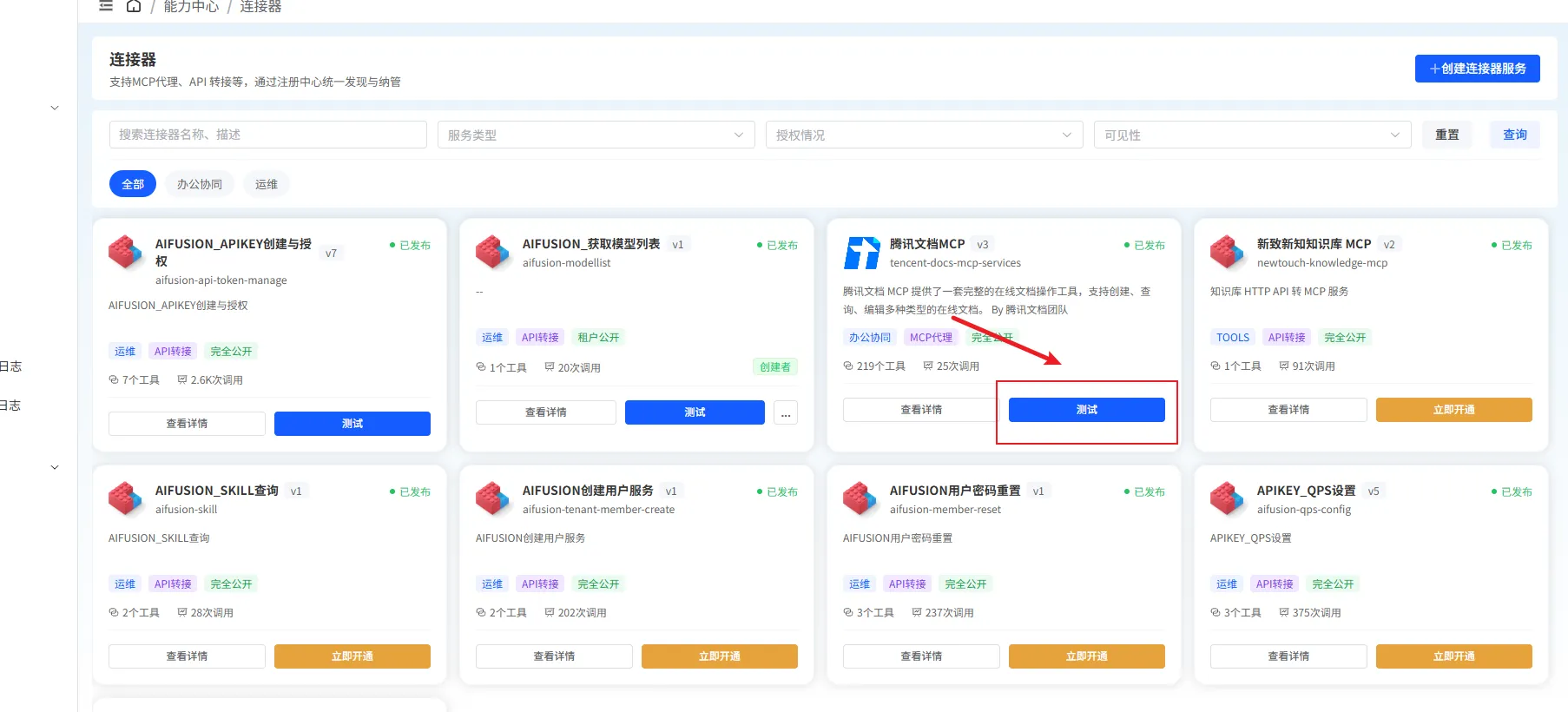Expand the upper sidebar chevron
Viewport: 1568px width, 712px height.
click(x=55, y=109)
